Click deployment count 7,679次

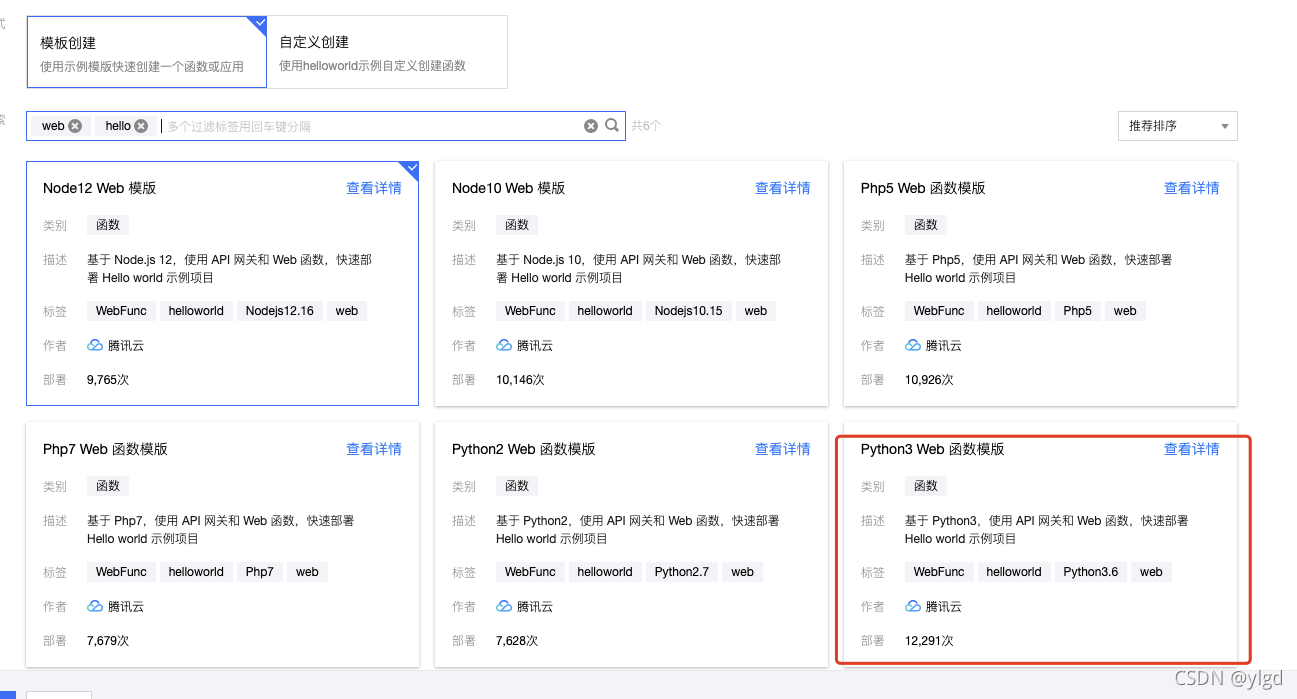pos(108,641)
